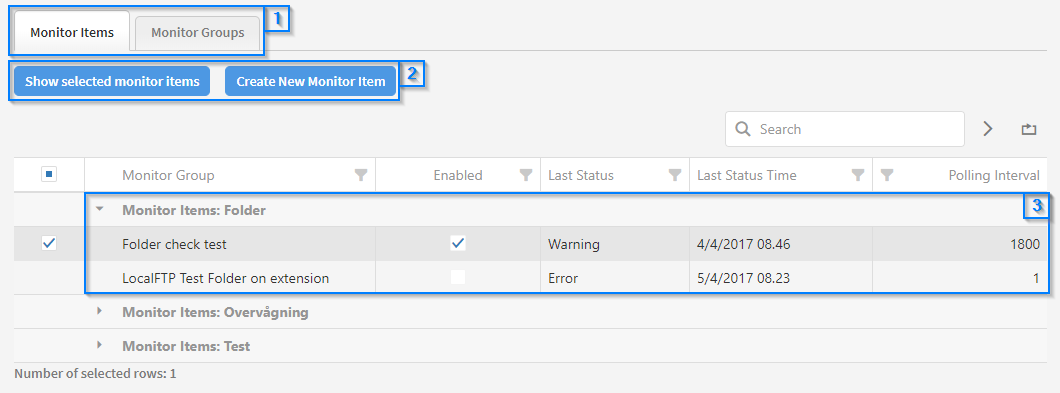Expand the Monitor Items: Overvågning group
1060x393 pixels.
(x=99, y=311)
